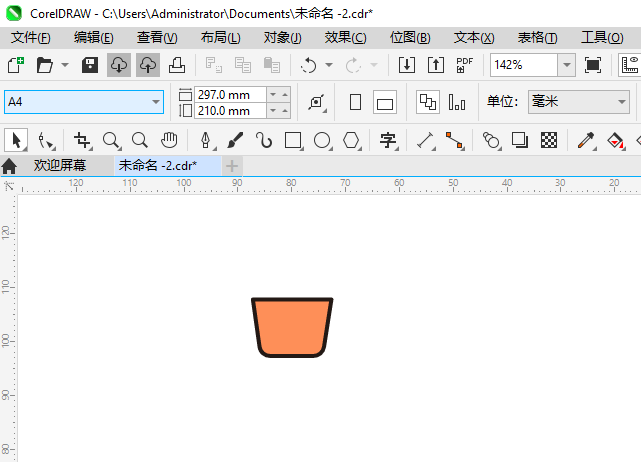Select the Polygon tool
Image resolution: width=641 pixels, height=462 pixels.
(352, 141)
